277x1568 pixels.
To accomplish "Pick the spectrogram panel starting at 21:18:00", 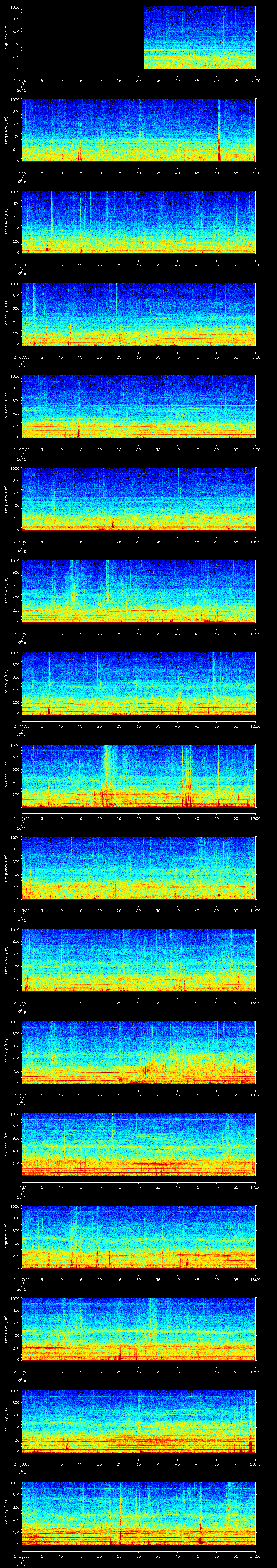I will 139,1329.
